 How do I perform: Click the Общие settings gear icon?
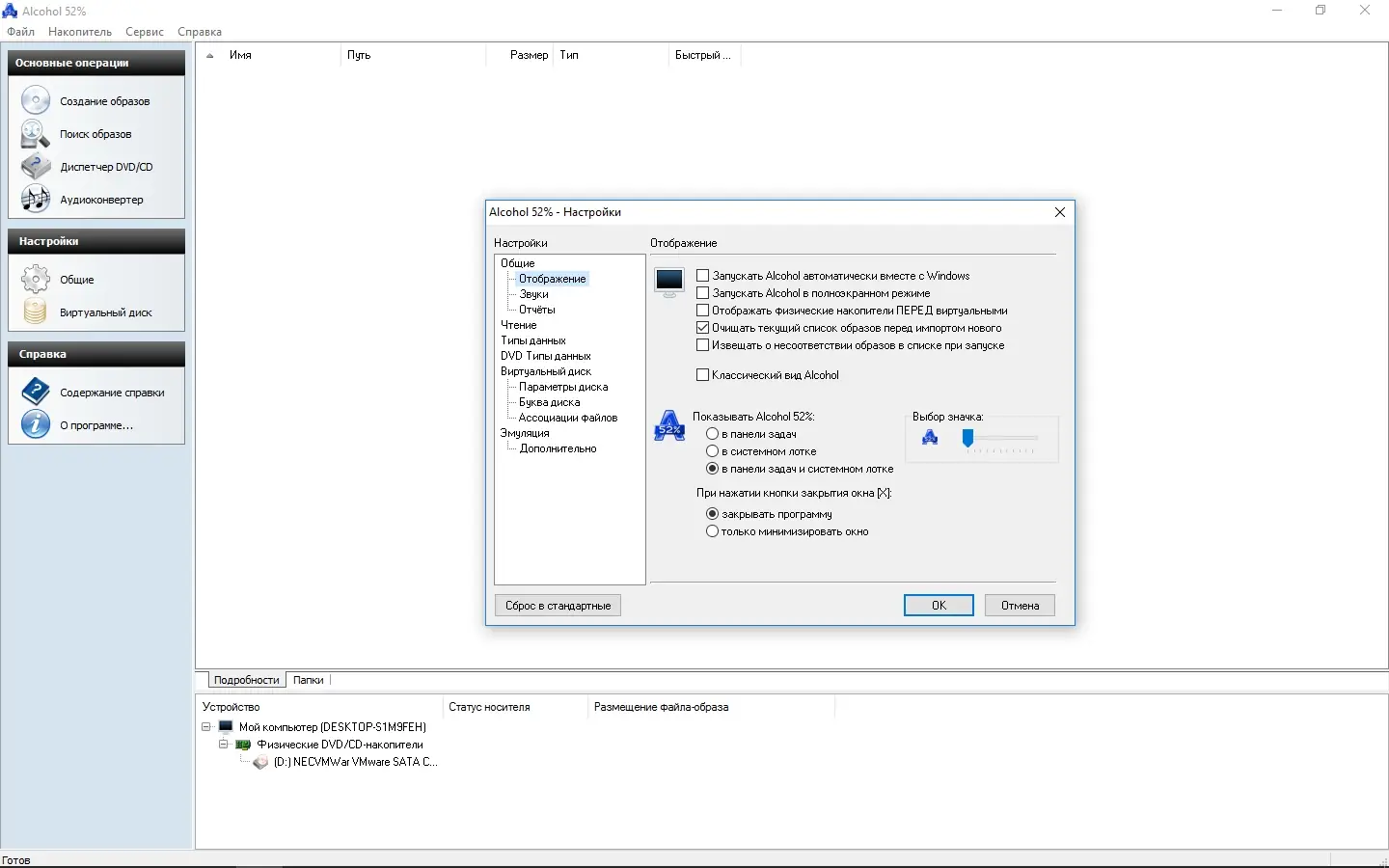click(x=36, y=280)
